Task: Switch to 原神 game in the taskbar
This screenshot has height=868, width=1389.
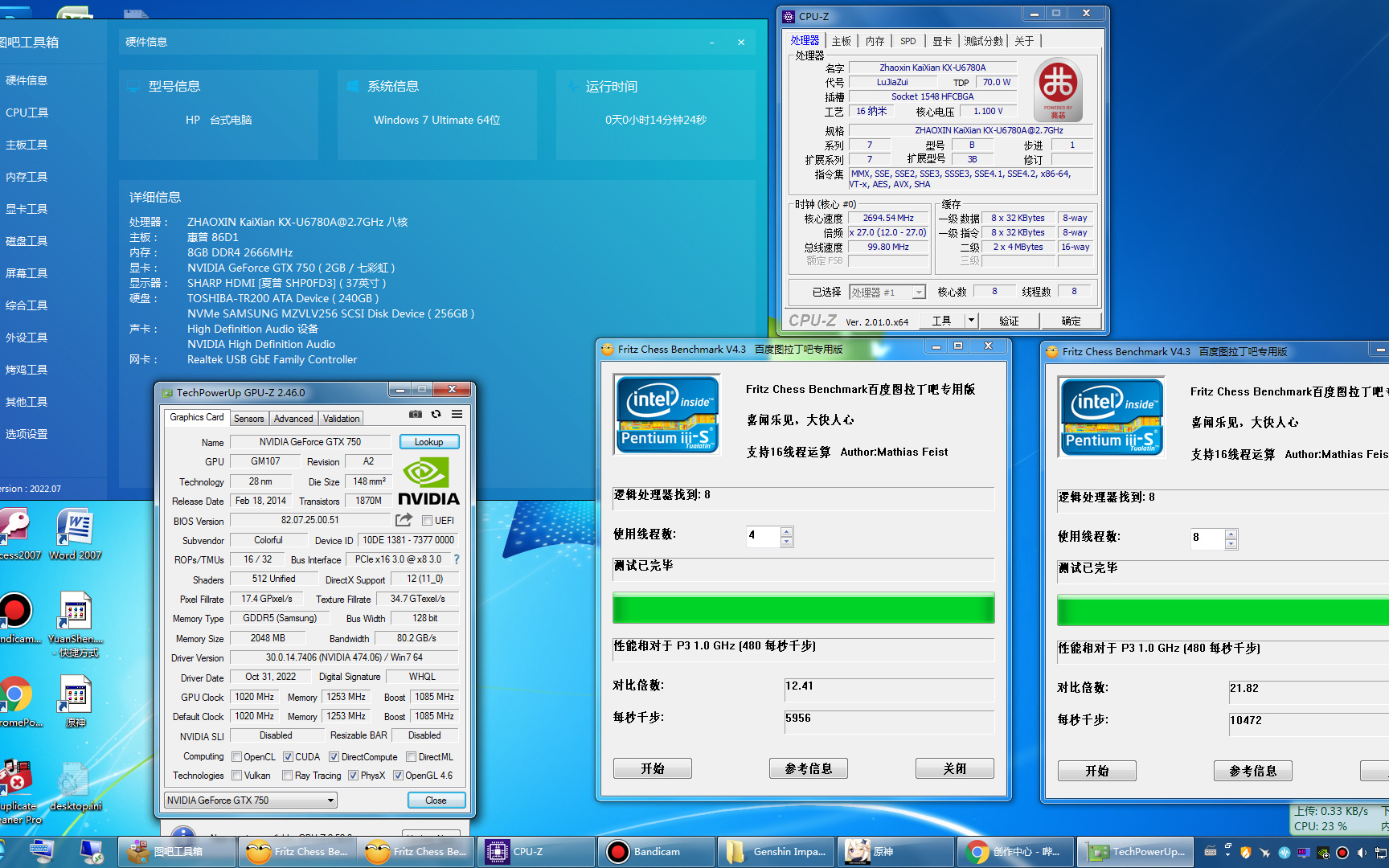Action: (895, 852)
